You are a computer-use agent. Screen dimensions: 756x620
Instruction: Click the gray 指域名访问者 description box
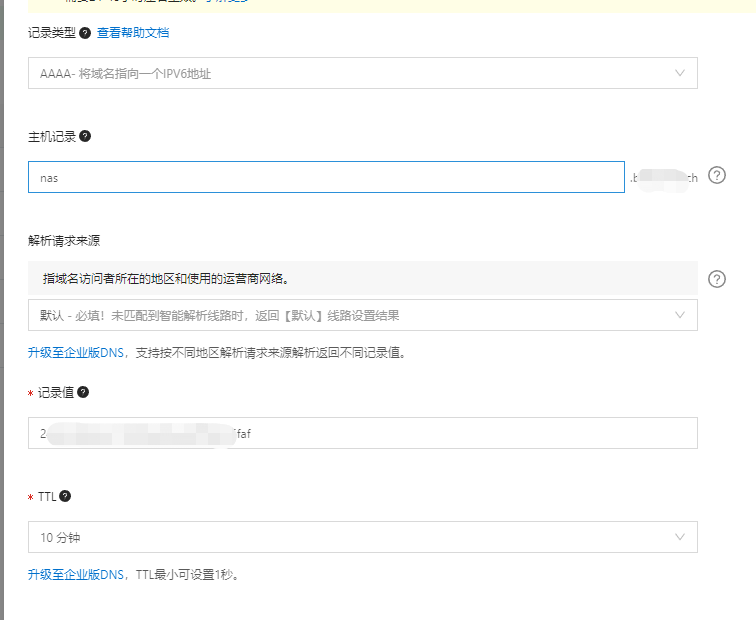tap(362, 278)
